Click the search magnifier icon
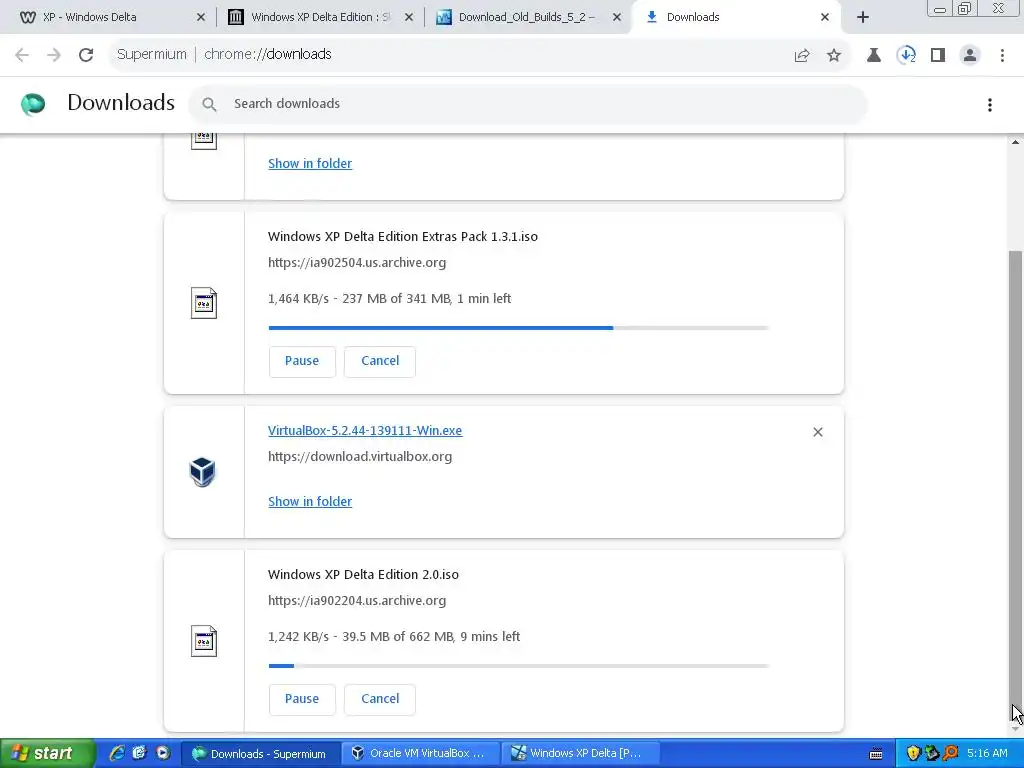The width and height of the screenshot is (1024, 768). [x=209, y=104]
